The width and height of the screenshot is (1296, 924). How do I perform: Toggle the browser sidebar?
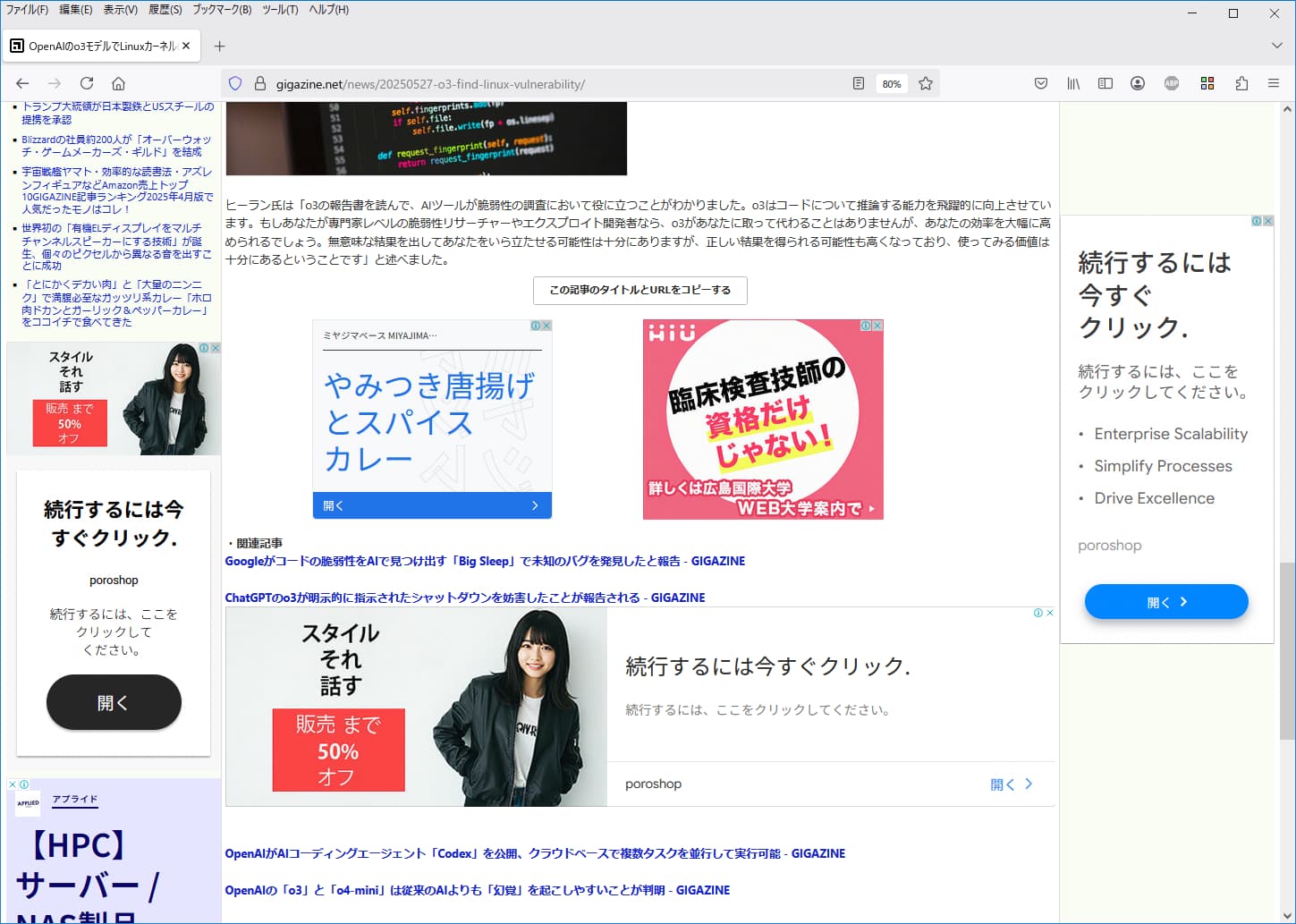pyautogui.click(x=1105, y=83)
